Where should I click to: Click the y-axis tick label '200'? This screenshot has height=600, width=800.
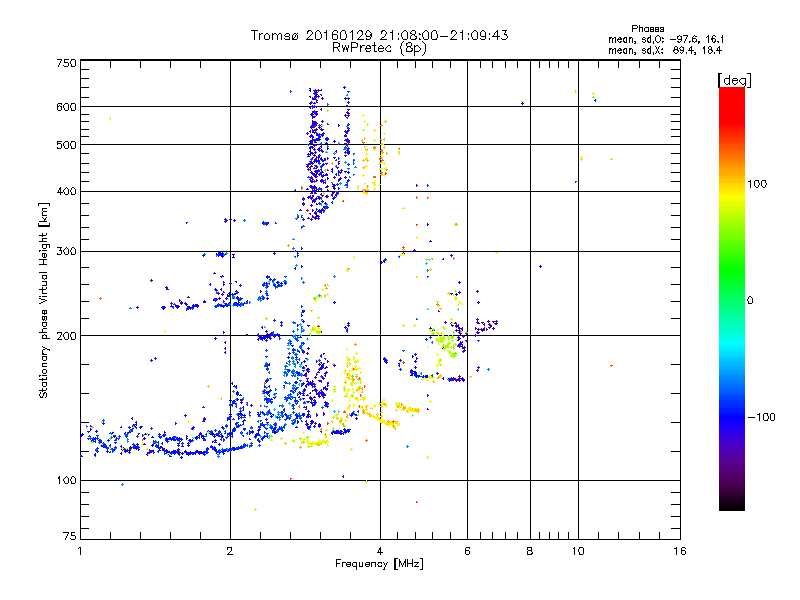pos(66,336)
